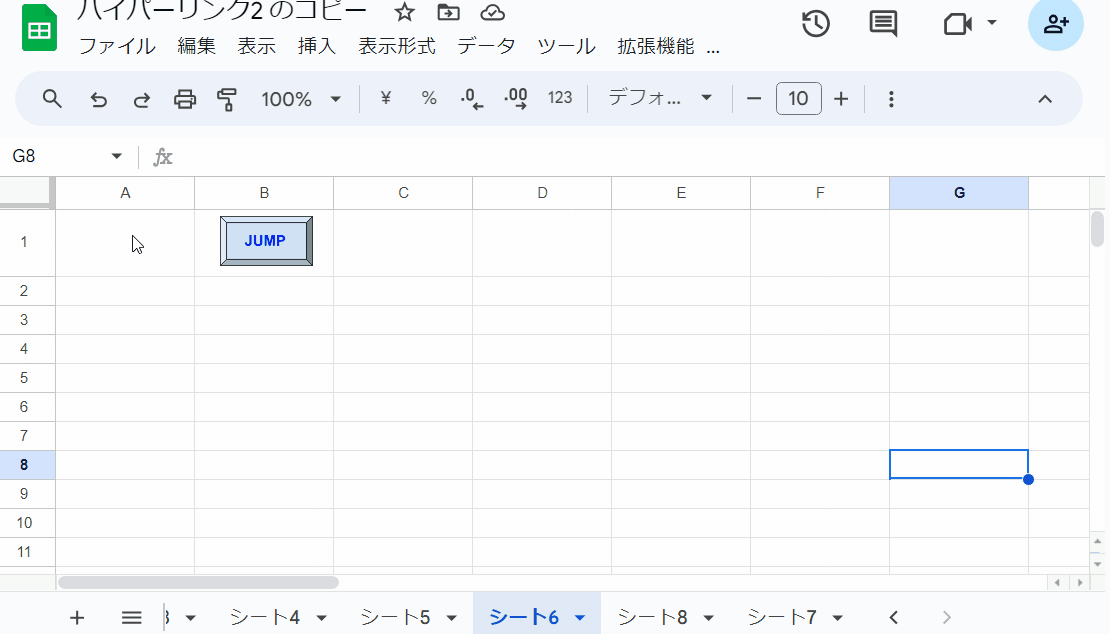
Task: Open the 挿入 menu
Action: pos(316,47)
